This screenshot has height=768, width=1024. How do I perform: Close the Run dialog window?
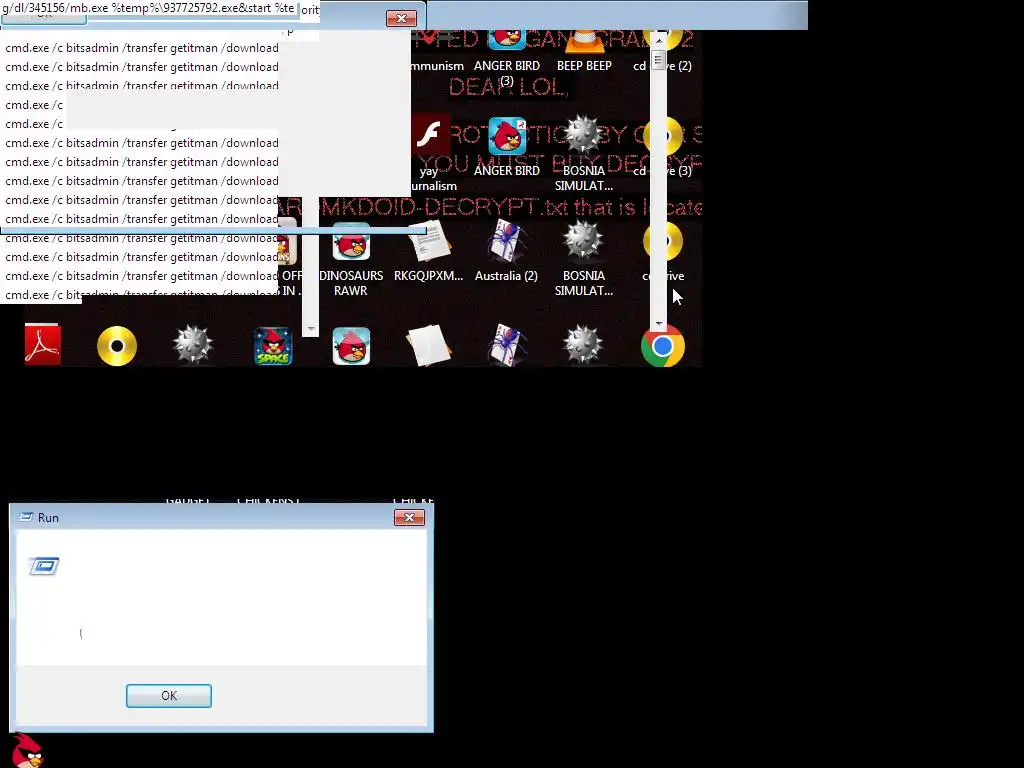tap(409, 517)
